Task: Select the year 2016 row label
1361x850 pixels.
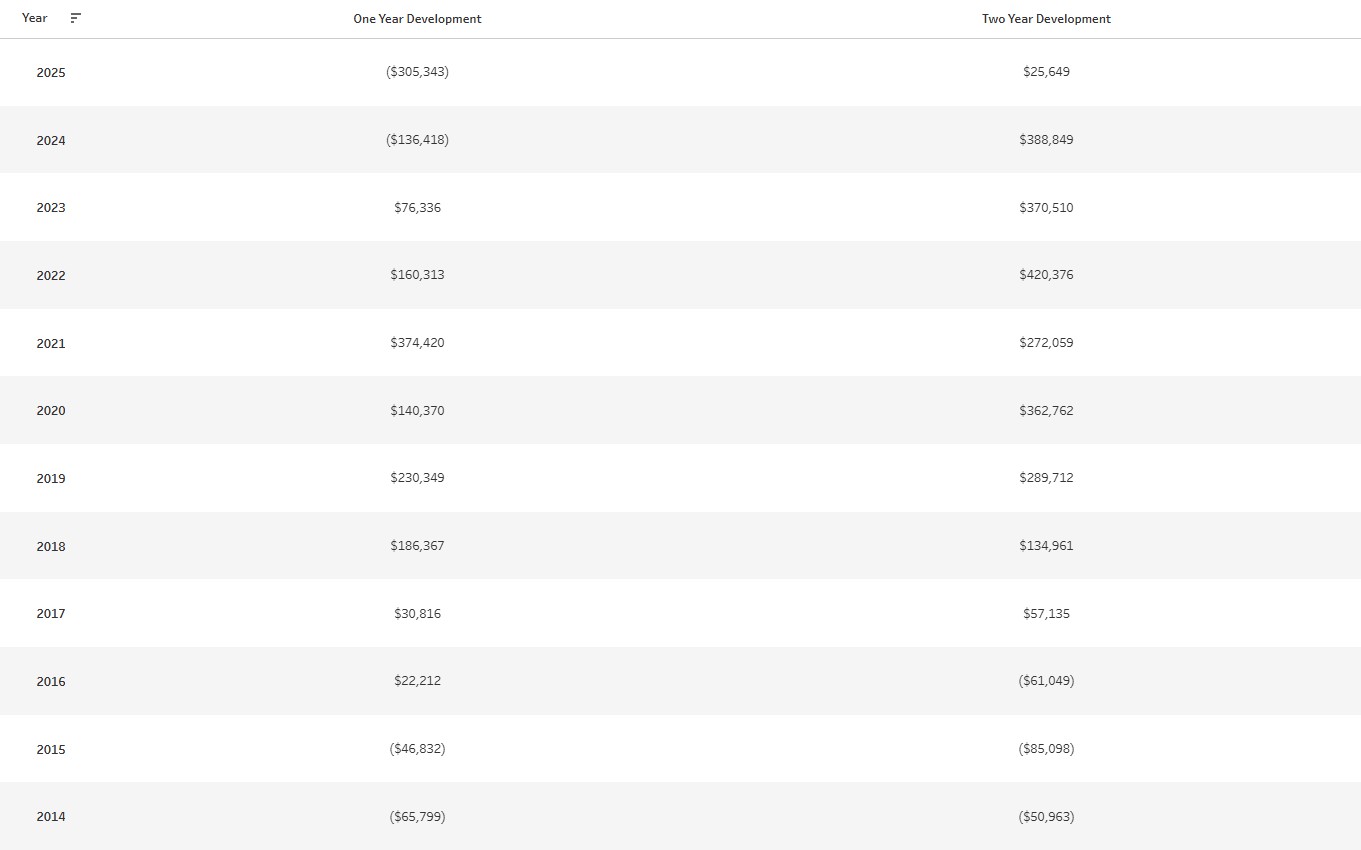Action: click(x=51, y=682)
